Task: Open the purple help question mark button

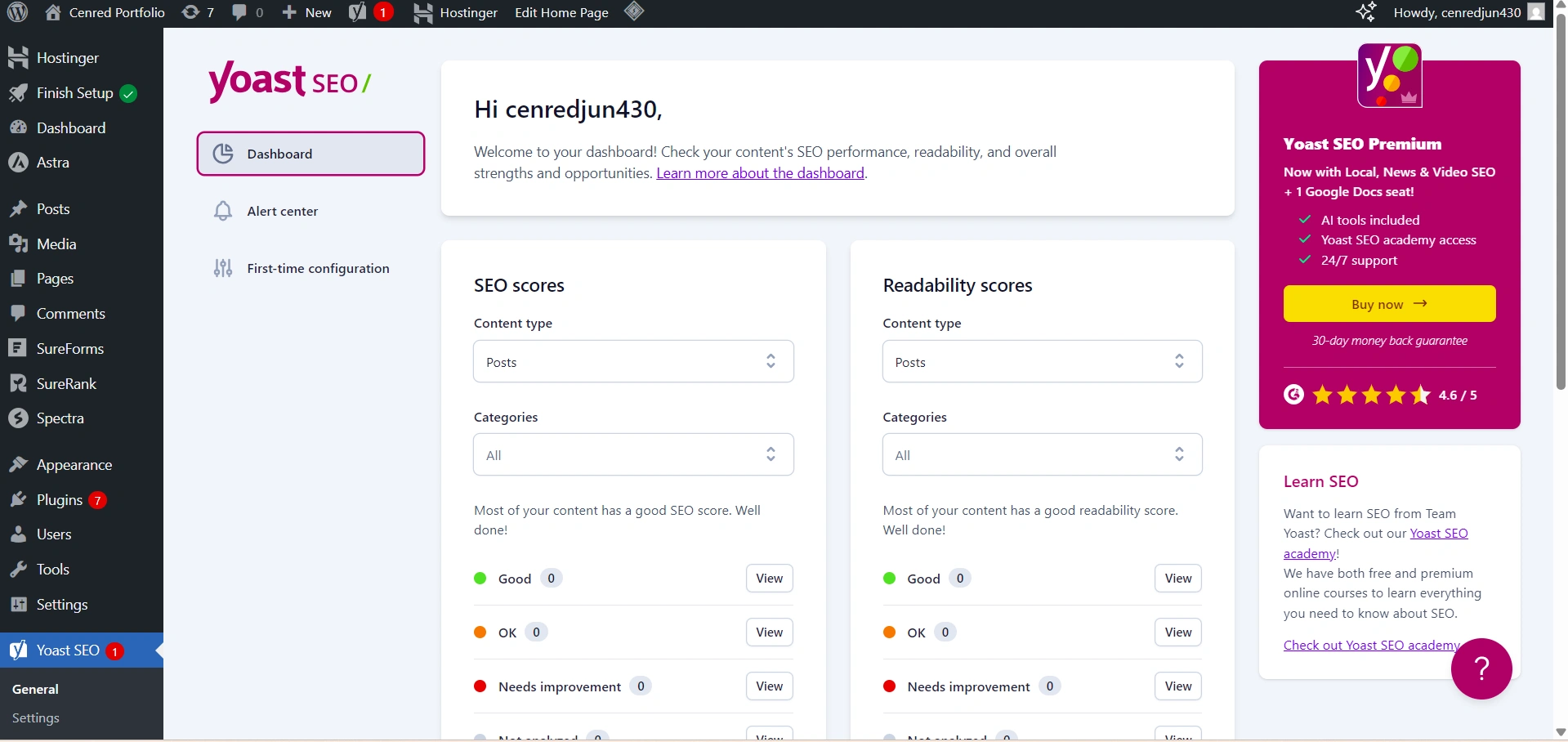Action: 1481,668
